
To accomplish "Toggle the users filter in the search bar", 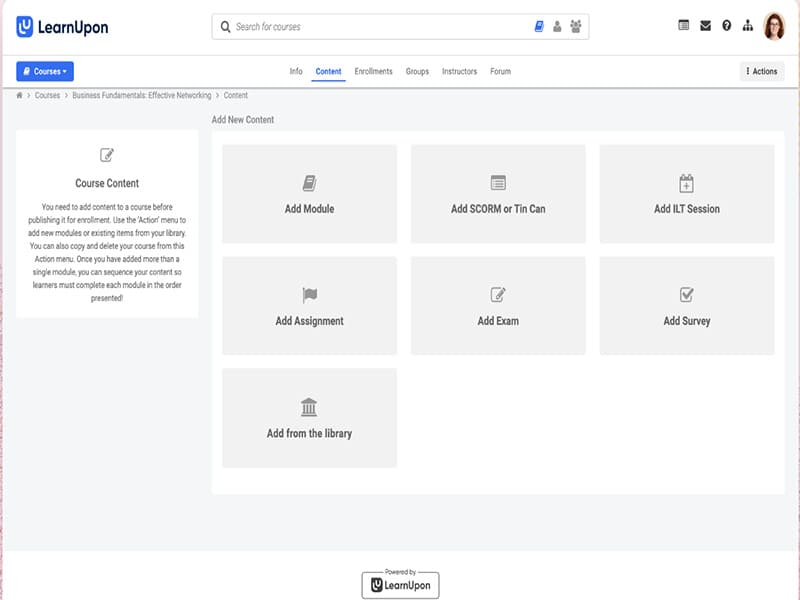I will tap(556, 26).
